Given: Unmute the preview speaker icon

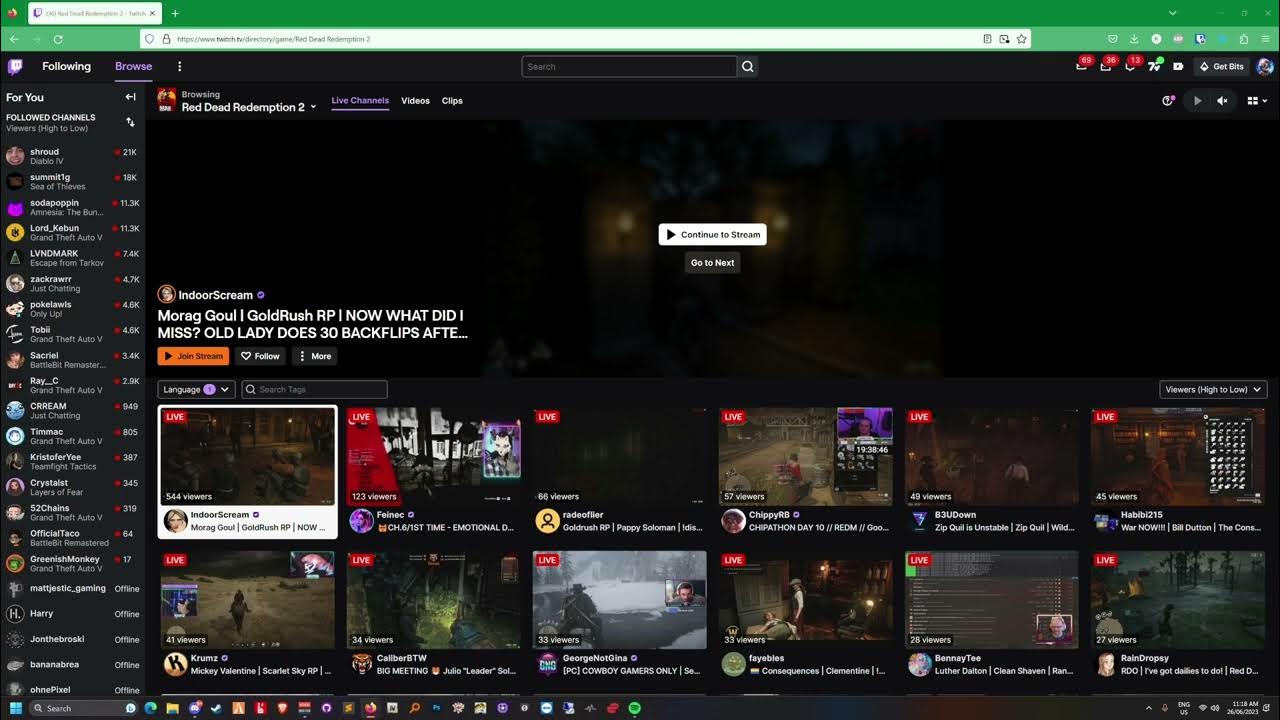Looking at the screenshot, I should click(1222, 101).
